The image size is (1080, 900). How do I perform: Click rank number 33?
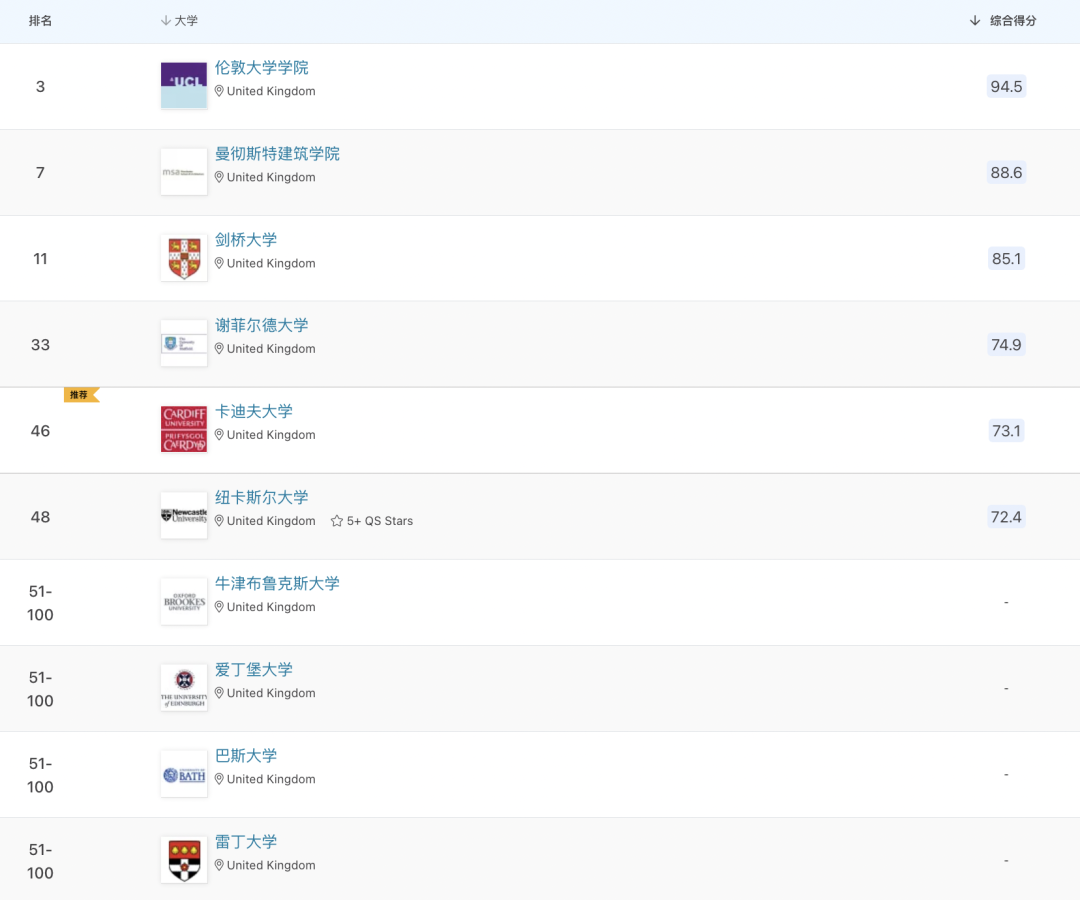41,344
